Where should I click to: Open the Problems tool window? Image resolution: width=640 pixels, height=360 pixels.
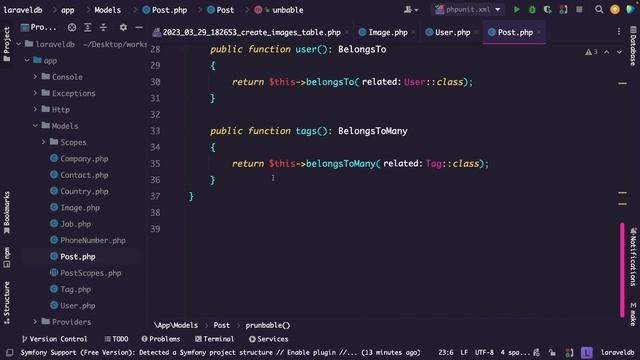point(161,339)
